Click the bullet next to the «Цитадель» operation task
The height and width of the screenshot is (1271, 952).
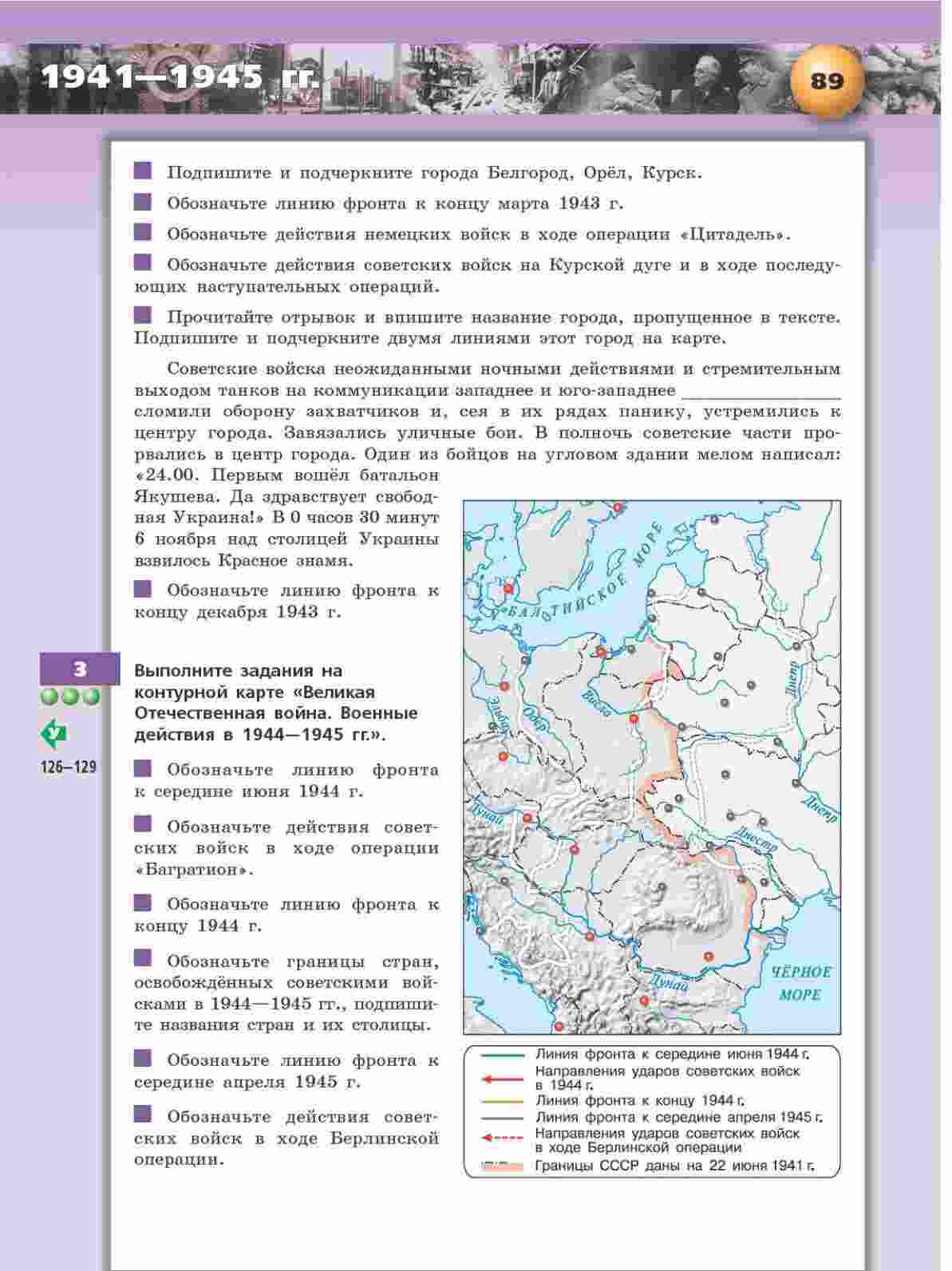pos(143,232)
